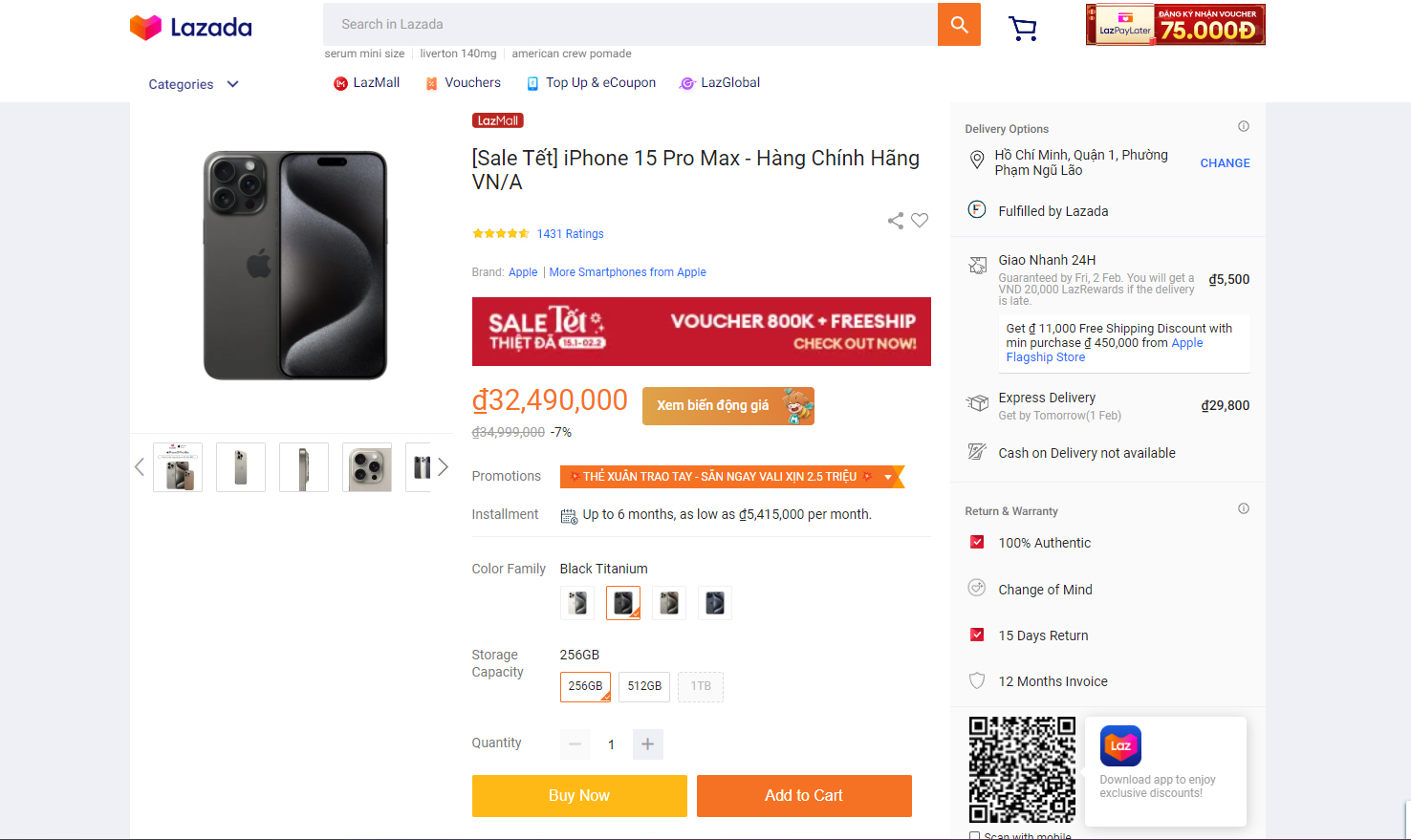Image resolution: width=1411 pixels, height=840 pixels.
Task: Add product to wishlist heart icon
Action: pyautogui.click(x=920, y=221)
